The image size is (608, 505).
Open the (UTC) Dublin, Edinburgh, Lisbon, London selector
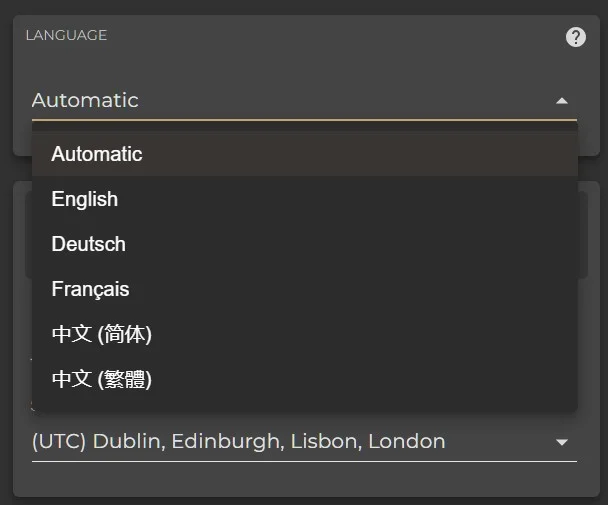tap(304, 441)
